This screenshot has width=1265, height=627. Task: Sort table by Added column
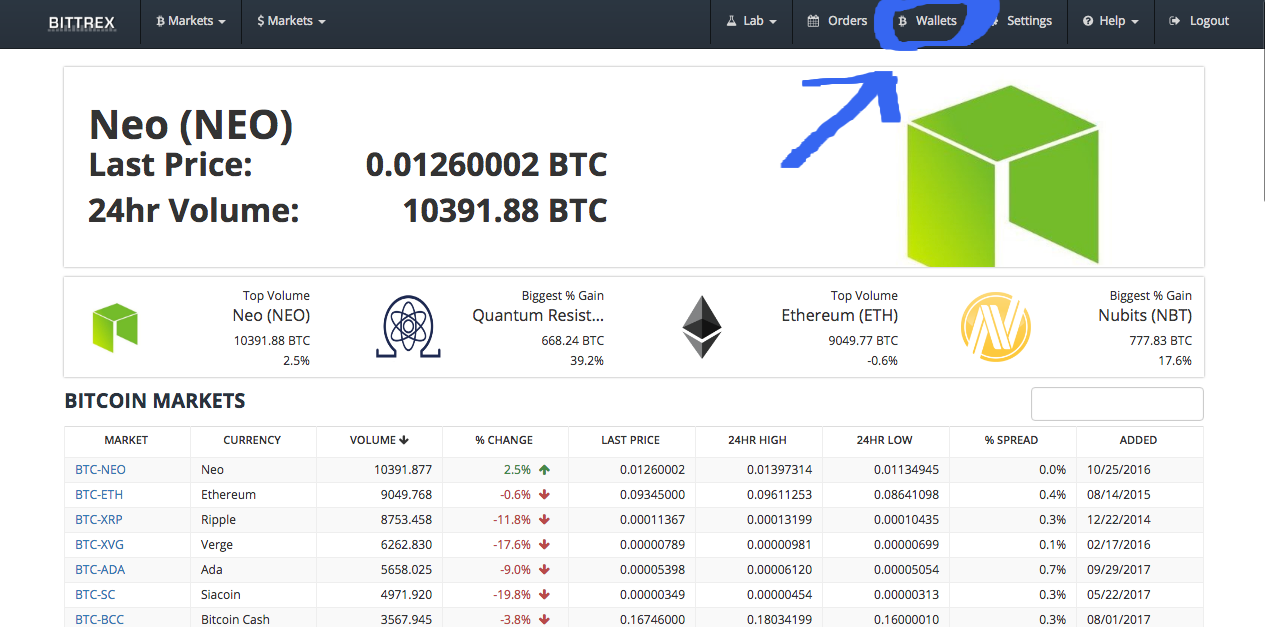(x=1138, y=440)
